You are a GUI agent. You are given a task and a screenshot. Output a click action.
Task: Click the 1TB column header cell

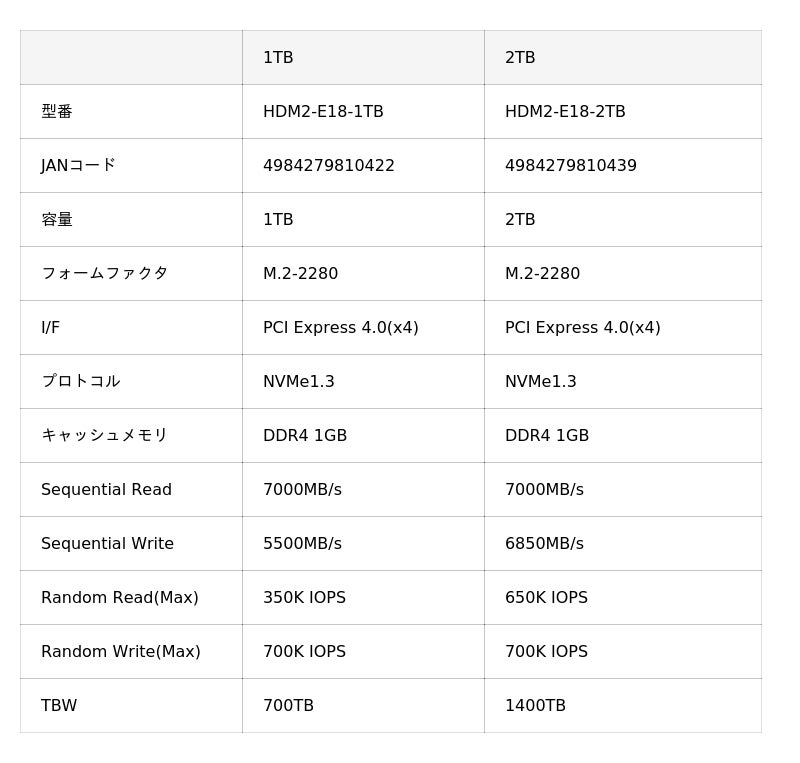(278, 58)
